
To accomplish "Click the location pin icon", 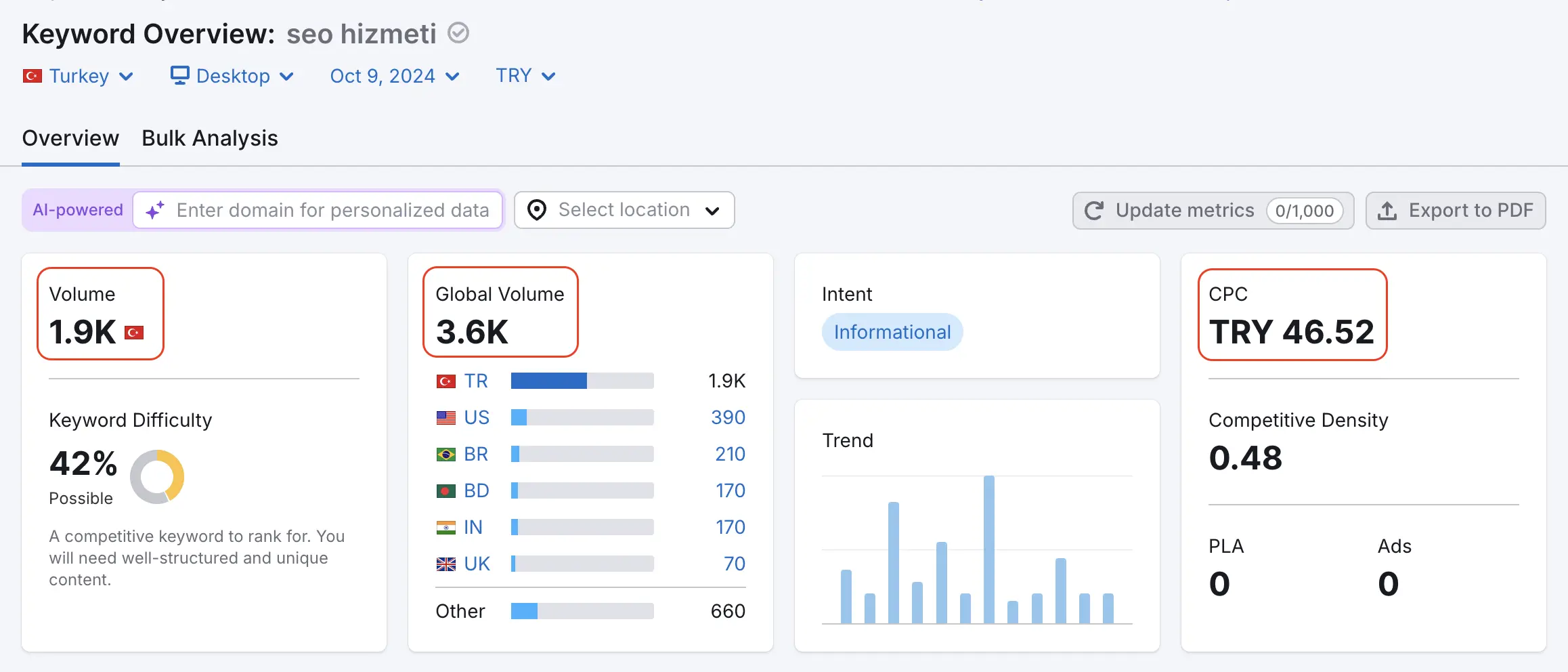I will coord(537,210).
